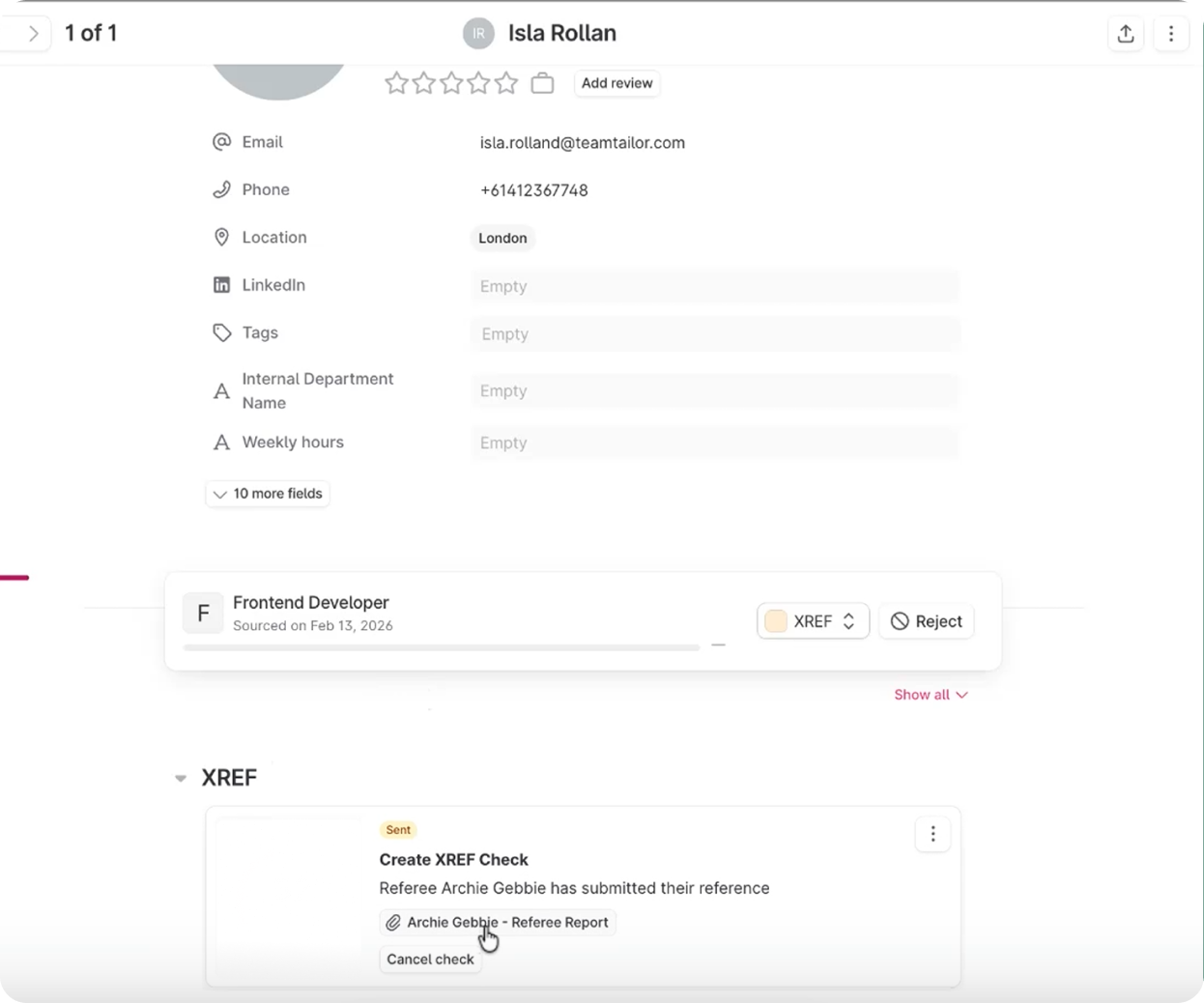Click the briefcase icon beside the rating stars
Viewport: 1204px width, 1003px height.
point(542,83)
